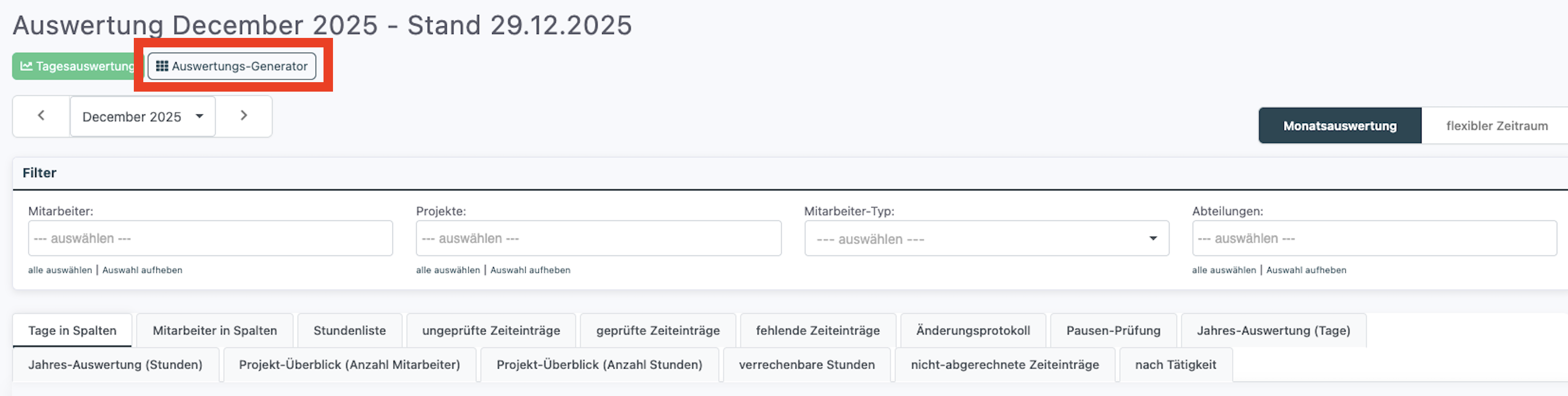The width and height of the screenshot is (1568, 396).
Task: Switch to the Stundenliste tab
Action: click(x=349, y=330)
